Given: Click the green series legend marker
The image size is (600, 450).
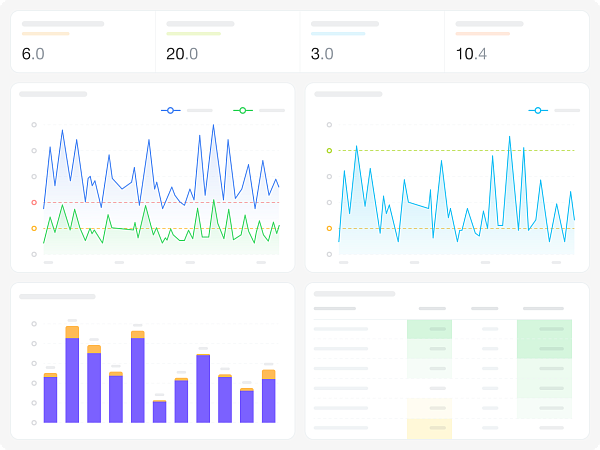Looking at the screenshot, I should point(242,110).
